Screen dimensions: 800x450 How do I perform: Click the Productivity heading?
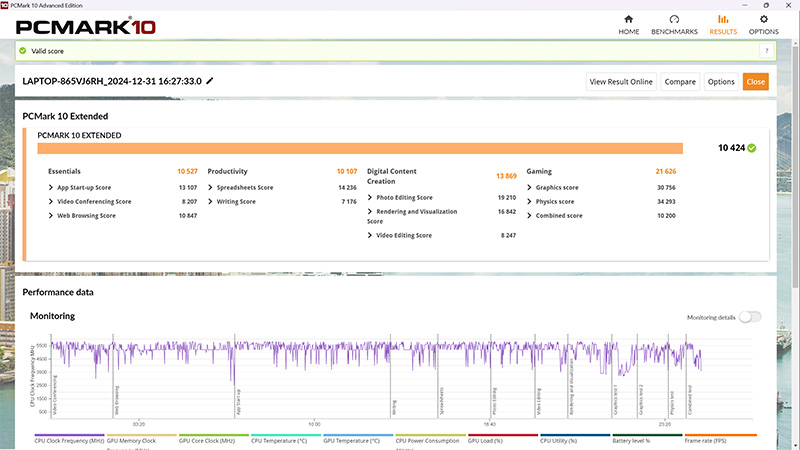tap(227, 171)
